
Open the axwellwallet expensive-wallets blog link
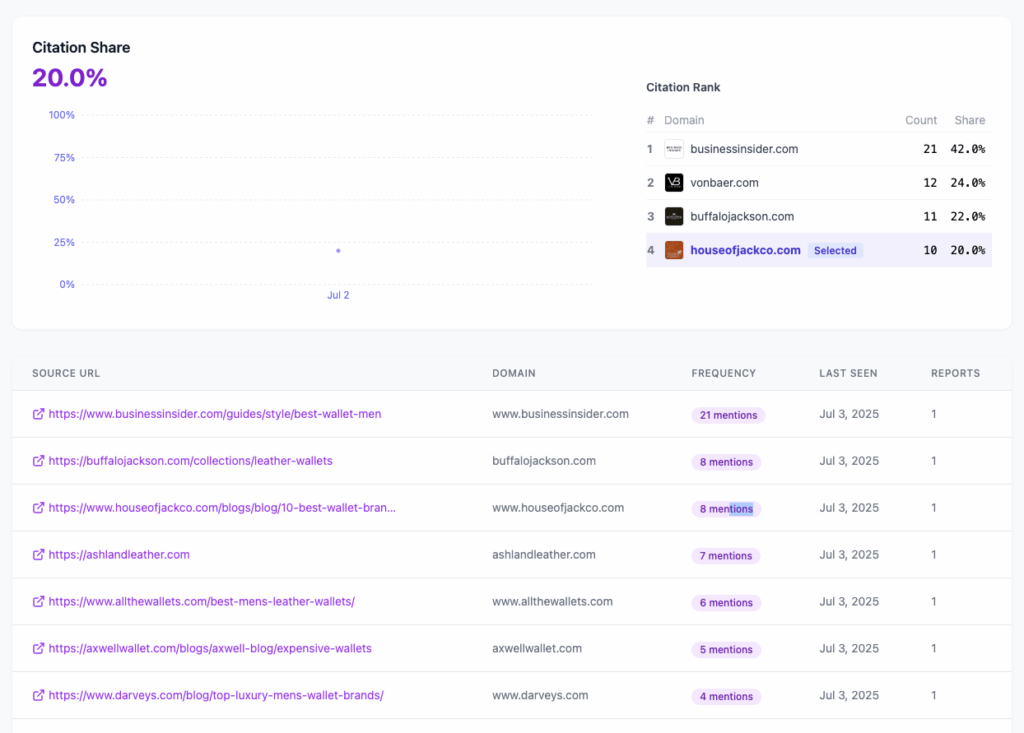(x=210, y=649)
